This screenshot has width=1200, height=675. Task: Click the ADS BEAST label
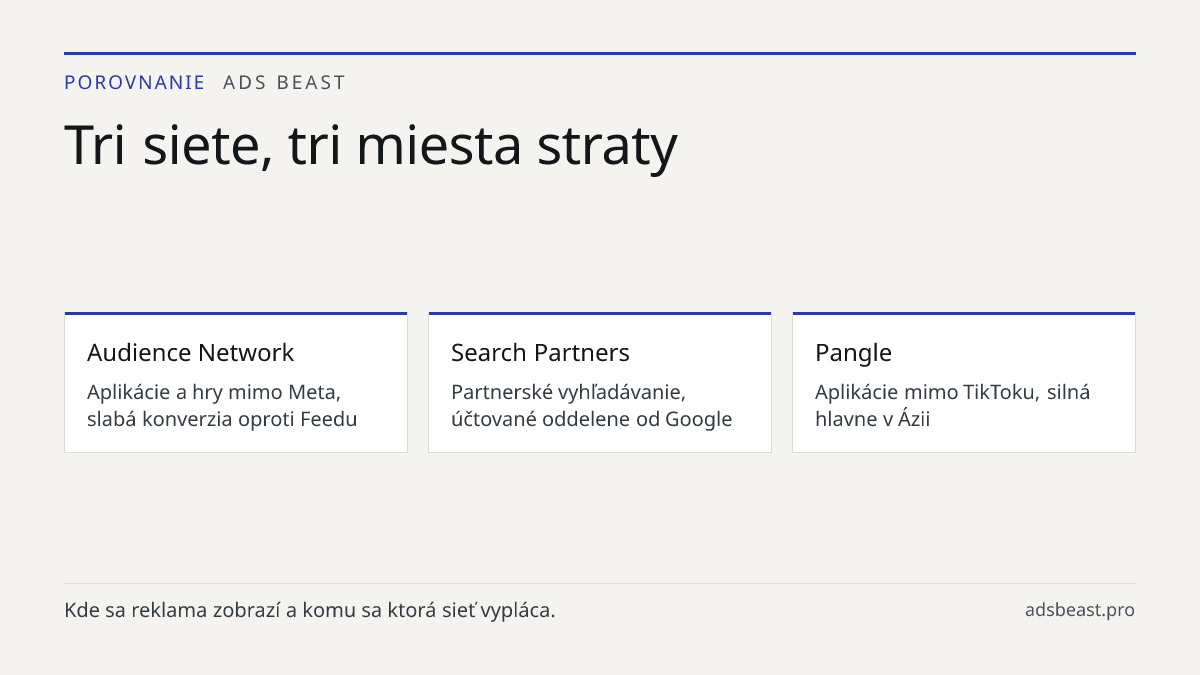(x=284, y=83)
